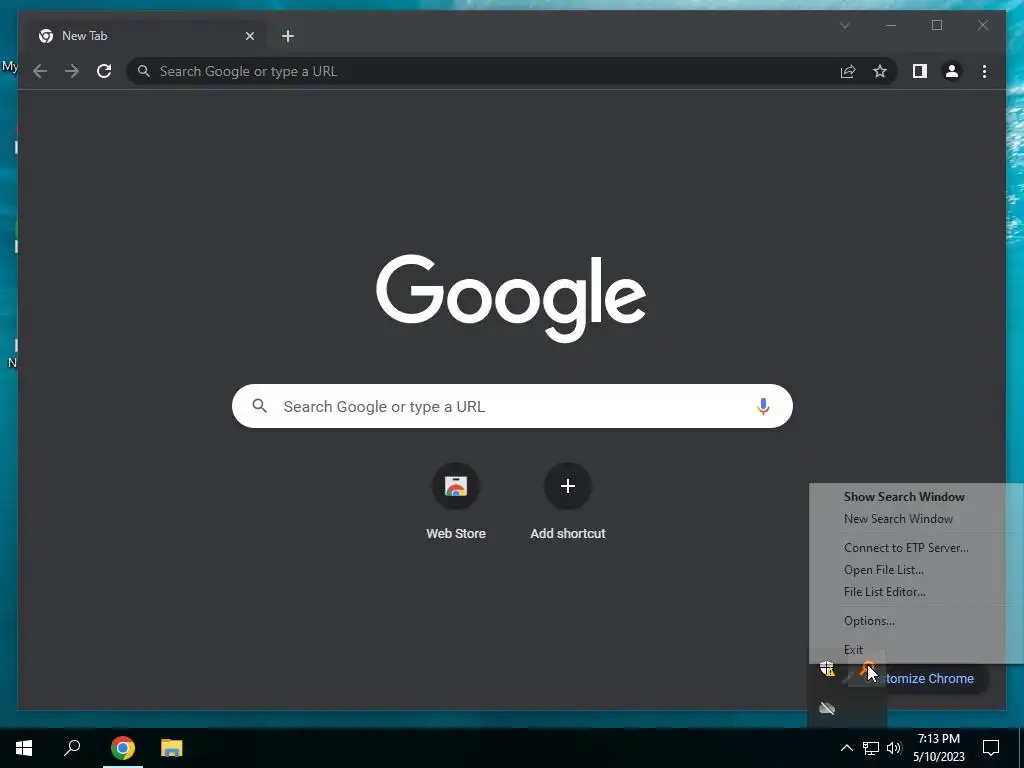The height and width of the screenshot is (768, 1024).
Task: Minimize the Chrome window
Action: [x=891, y=25]
